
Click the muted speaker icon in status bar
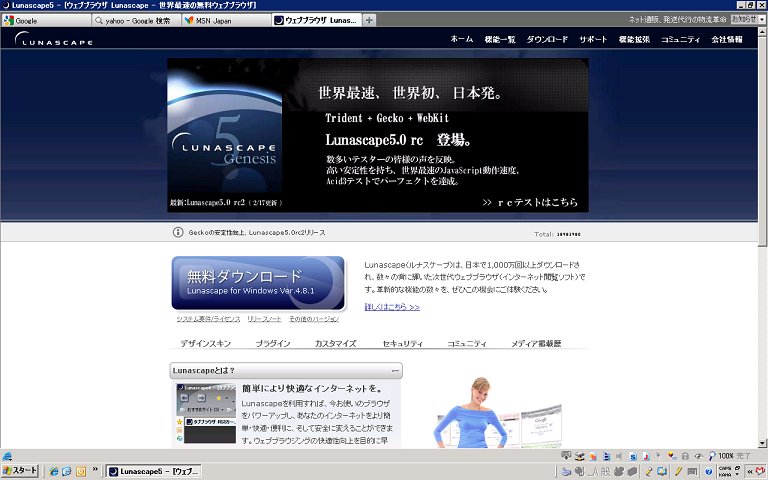(x=619, y=456)
